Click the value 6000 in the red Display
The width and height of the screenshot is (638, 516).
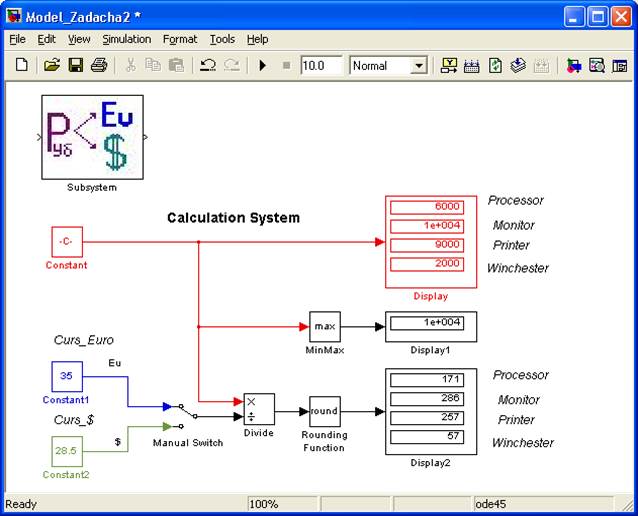point(427,207)
